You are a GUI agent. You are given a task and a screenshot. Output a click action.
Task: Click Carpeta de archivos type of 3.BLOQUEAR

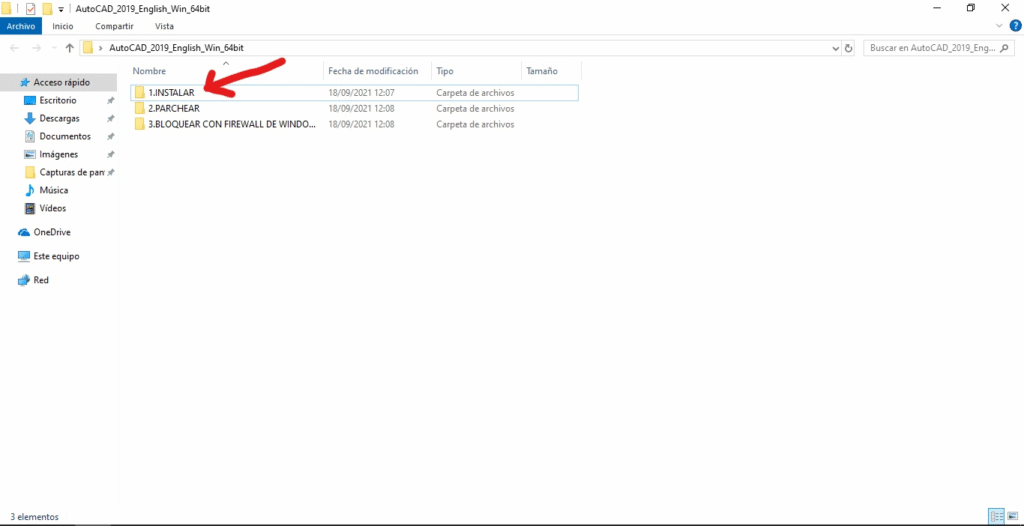coord(475,124)
